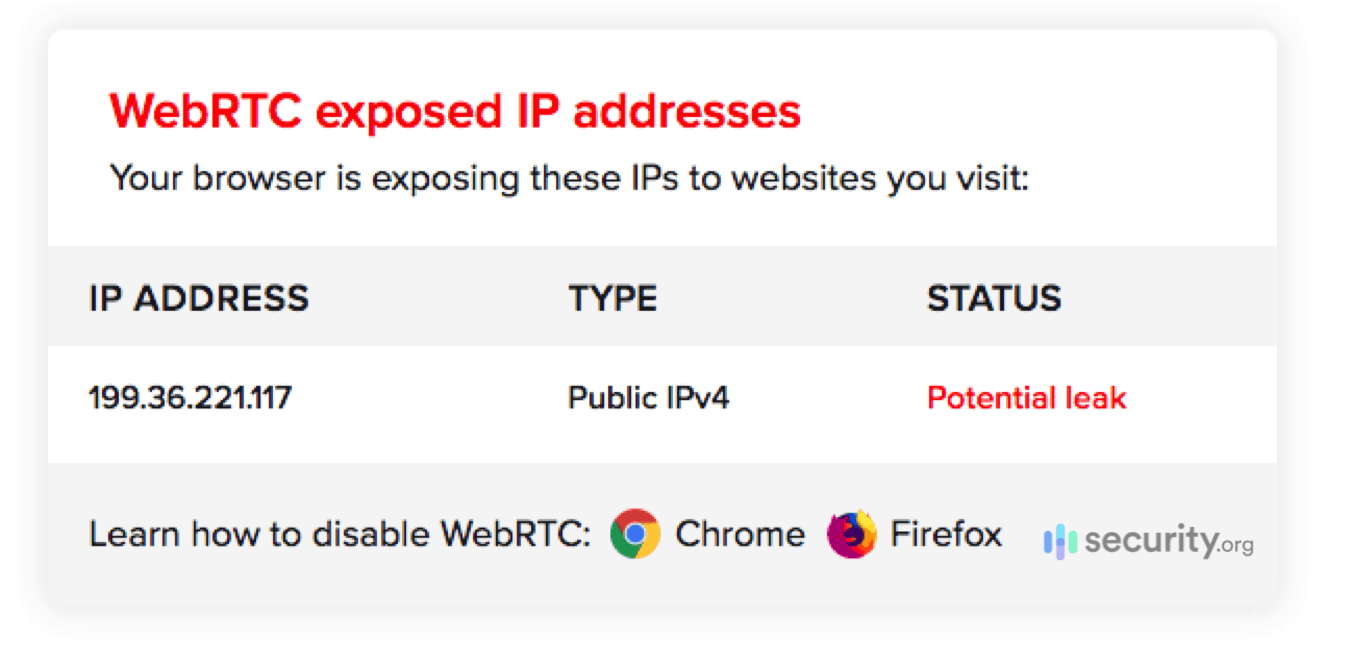Select the Chrome logo next to 'Chrome'
1353x670 pixels.
coord(637,534)
